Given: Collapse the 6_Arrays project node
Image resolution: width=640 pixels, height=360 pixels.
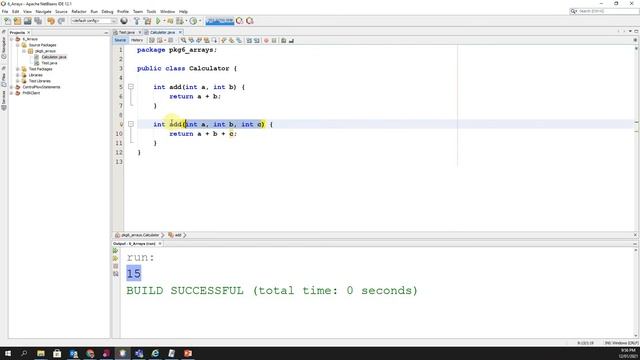Looking at the screenshot, I should pyautogui.click(x=11, y=39).
